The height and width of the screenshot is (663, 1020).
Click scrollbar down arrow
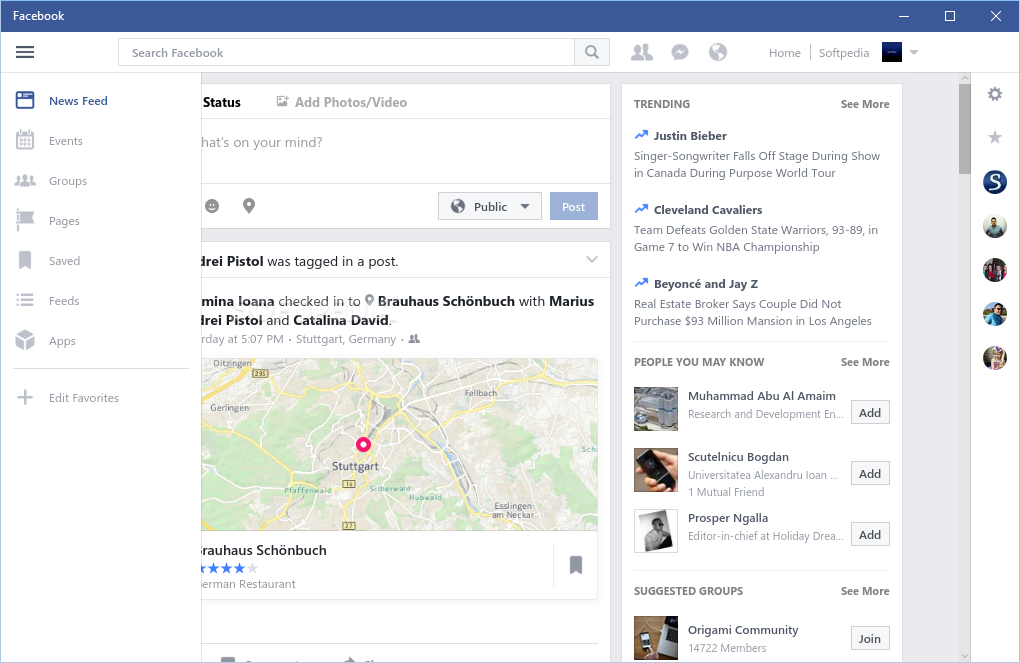pos(965,656)
